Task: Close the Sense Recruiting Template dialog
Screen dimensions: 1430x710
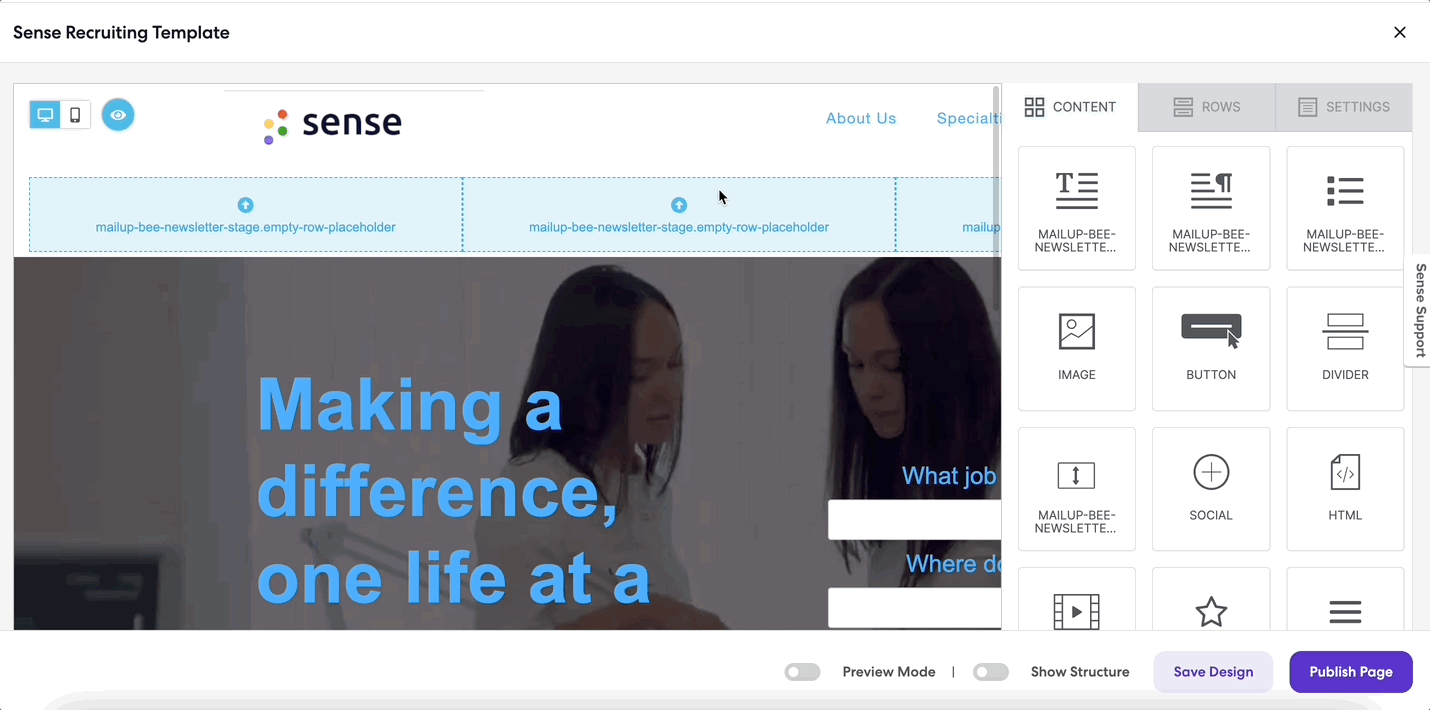Action: tap(1400, 32)
